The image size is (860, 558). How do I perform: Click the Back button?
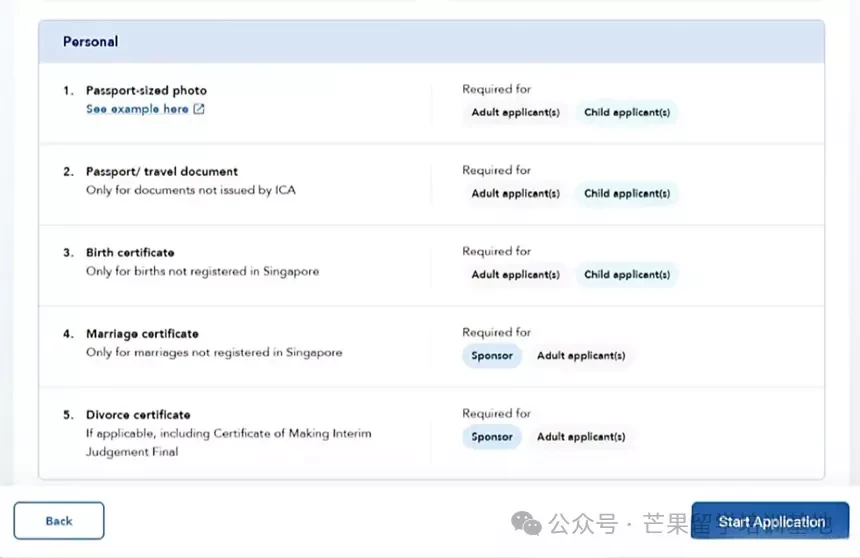[x=59, y=521]
